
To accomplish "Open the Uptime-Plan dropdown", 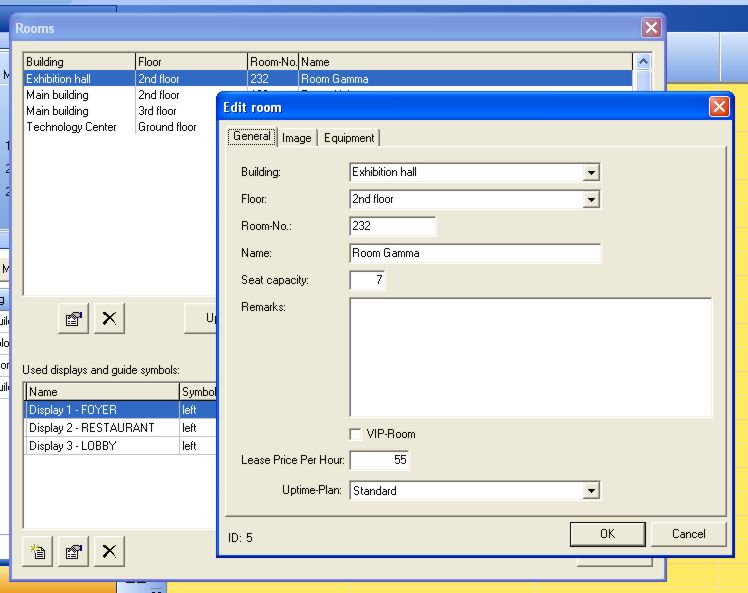I will 591,491.
